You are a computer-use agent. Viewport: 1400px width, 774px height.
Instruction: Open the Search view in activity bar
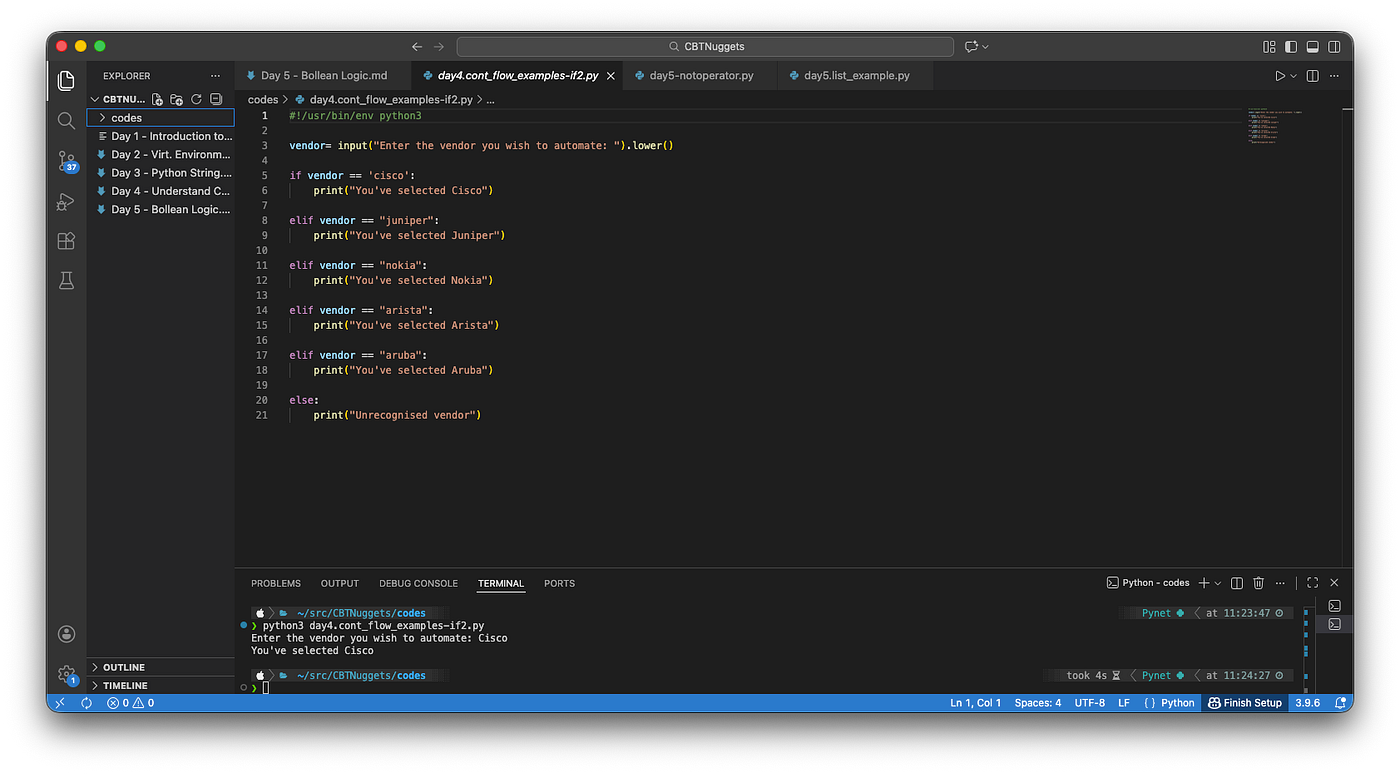coord(66,120)
